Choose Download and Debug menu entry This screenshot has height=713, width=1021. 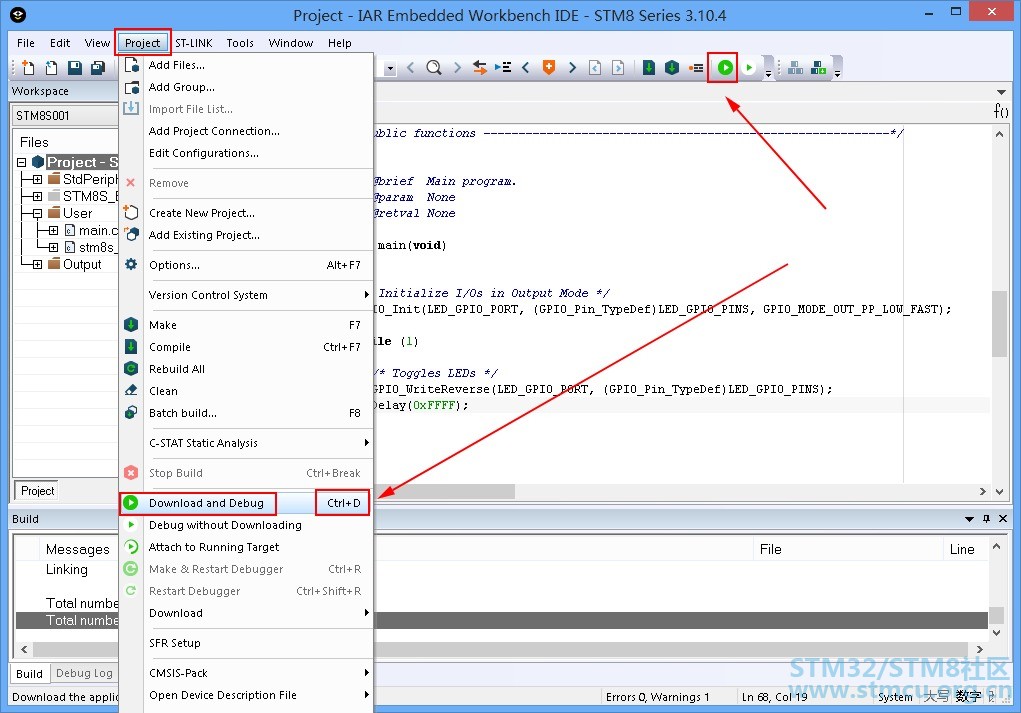click(x=246, y=503)
